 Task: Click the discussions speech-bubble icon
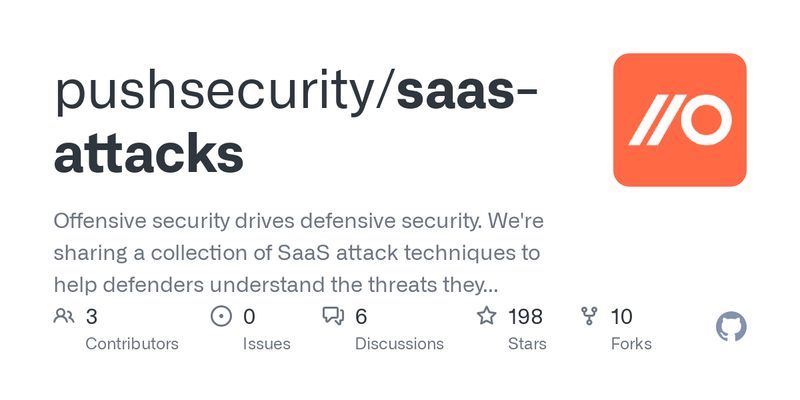[333, 316]
